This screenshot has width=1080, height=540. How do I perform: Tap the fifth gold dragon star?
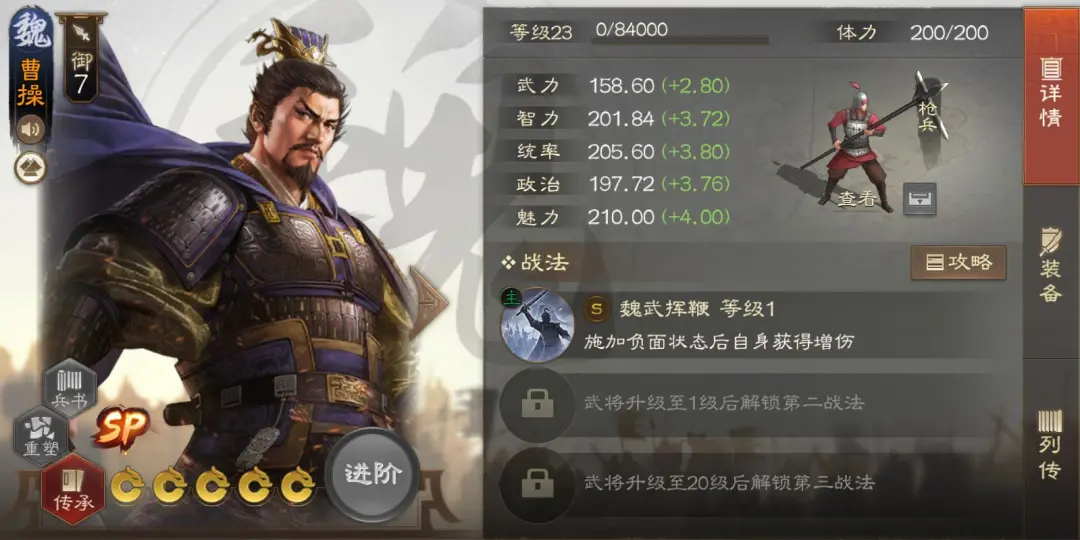click(x=298, y=485)
